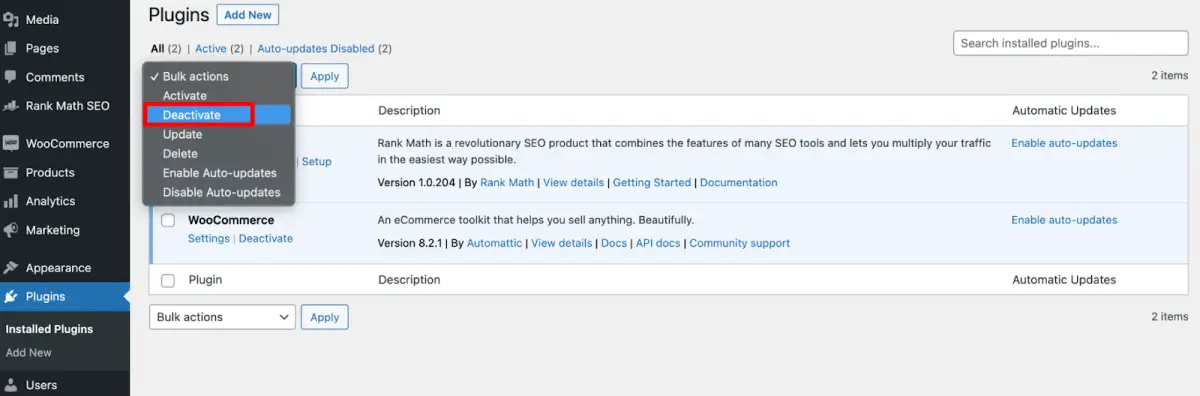Open Rank Math Documentation link
Screen dimensions: 1200x396
pyautogui.click(x=738, y=183)
